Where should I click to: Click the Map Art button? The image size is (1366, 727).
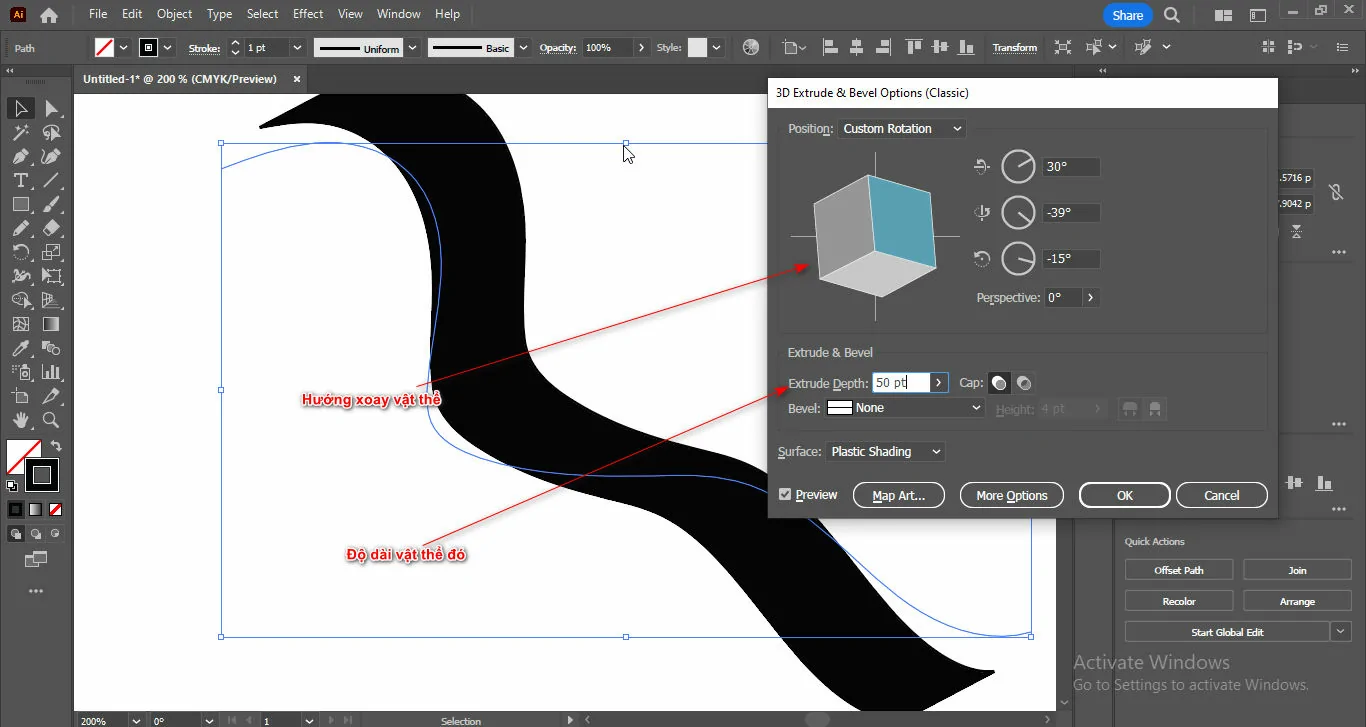(898, 496)
